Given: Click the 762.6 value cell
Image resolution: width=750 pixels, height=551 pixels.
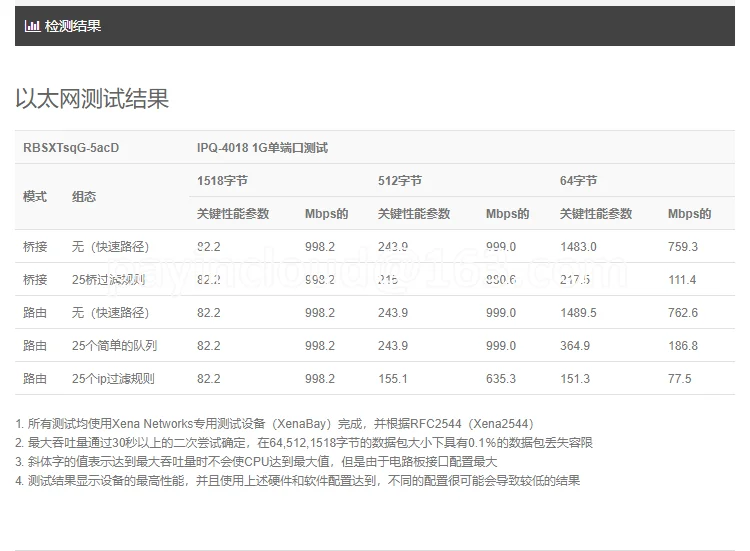Looking at the screenshot, I should pos(683,313).
